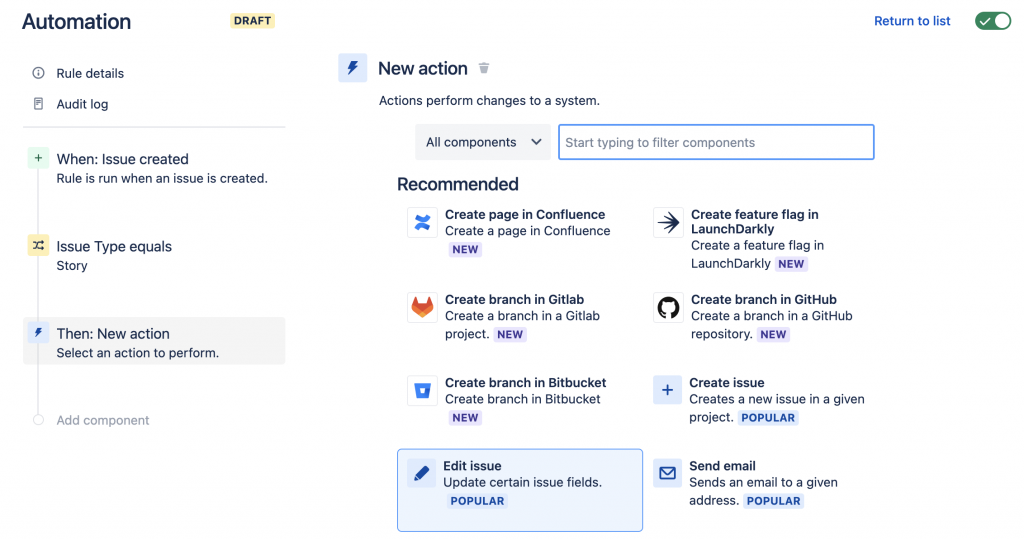Image resolution: width=1024 pixels, height=540 pixels.
Task: Open Rule details in sidebar
Action: (x=90, y=73)
